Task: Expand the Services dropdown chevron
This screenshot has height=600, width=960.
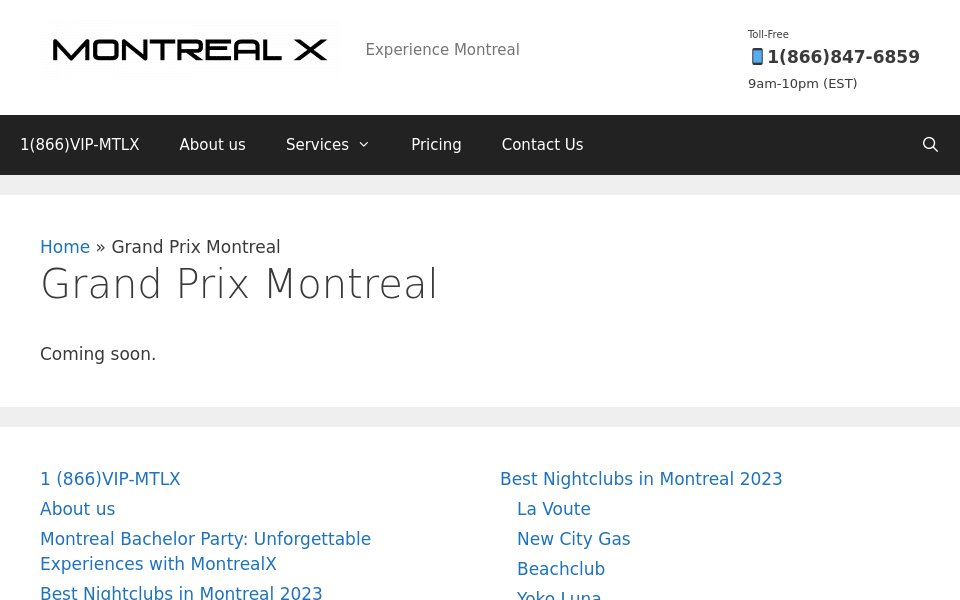Action: (x=364, y=145)
